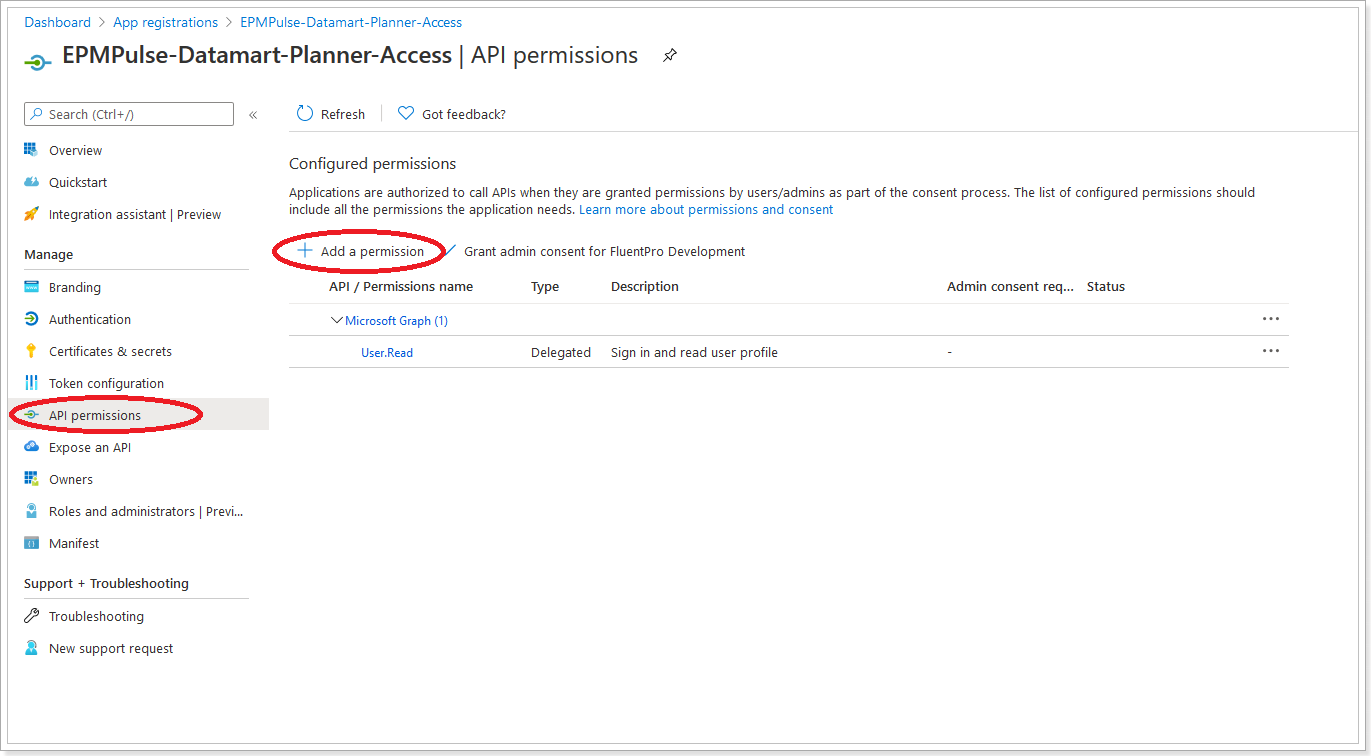Go to App registrations breadcrumb link
This screenshot has height=756, width=1371.
point(165,22)
